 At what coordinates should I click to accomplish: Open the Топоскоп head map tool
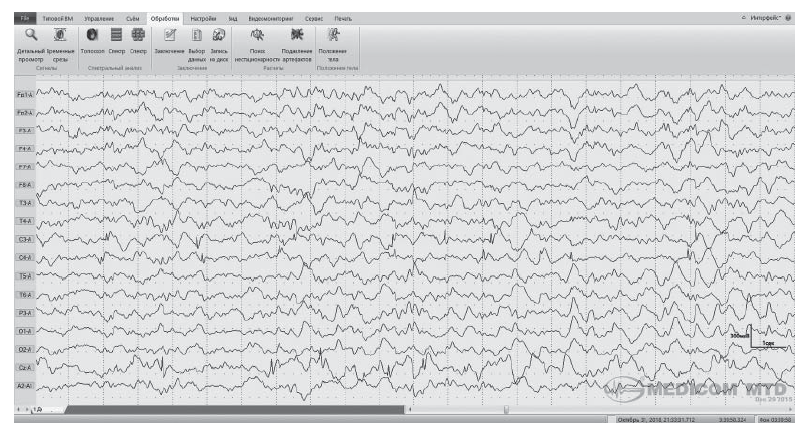point(92,35)
